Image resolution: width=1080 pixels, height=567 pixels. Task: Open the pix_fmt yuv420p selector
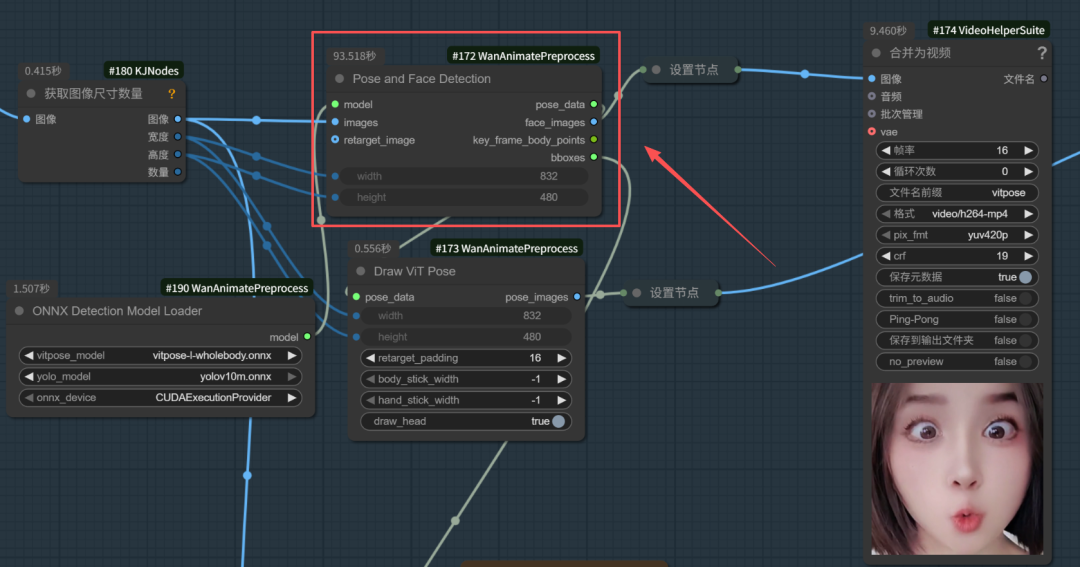click(x=957, y=235)
